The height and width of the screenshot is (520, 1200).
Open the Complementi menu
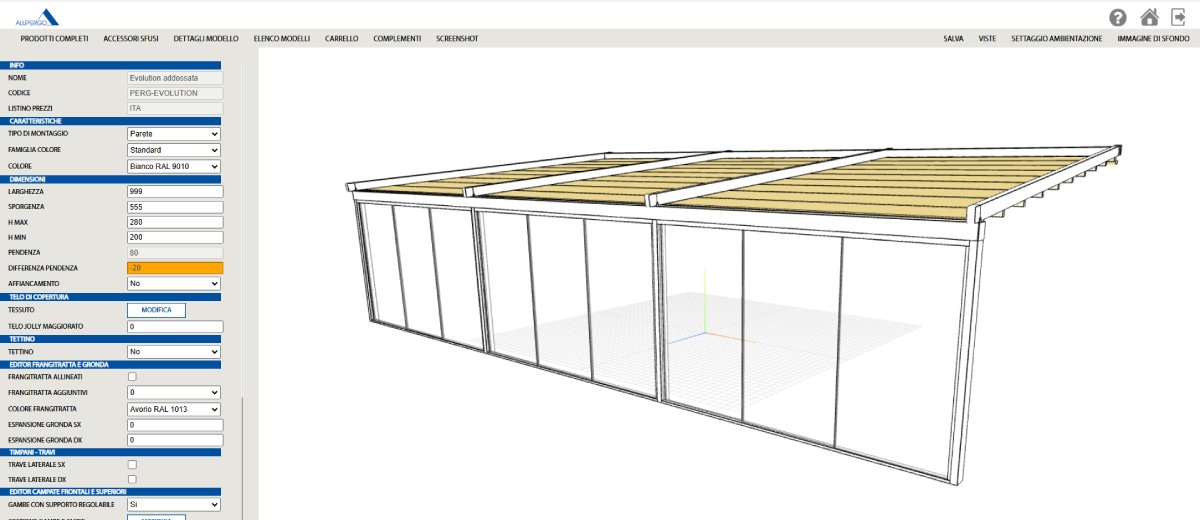tap(397, 38)
